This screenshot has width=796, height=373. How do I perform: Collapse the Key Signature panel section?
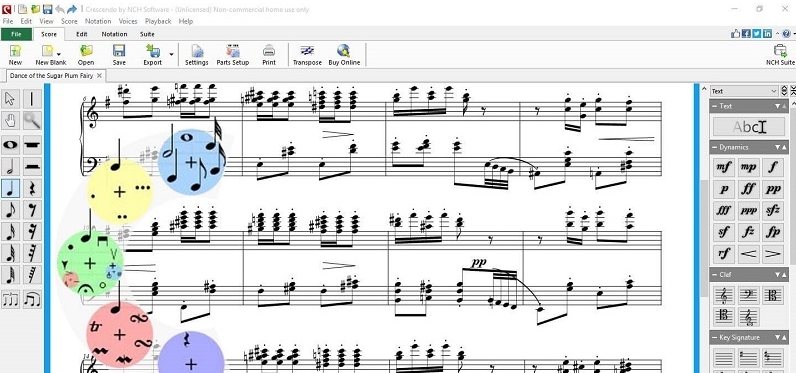tap(715, 337)
